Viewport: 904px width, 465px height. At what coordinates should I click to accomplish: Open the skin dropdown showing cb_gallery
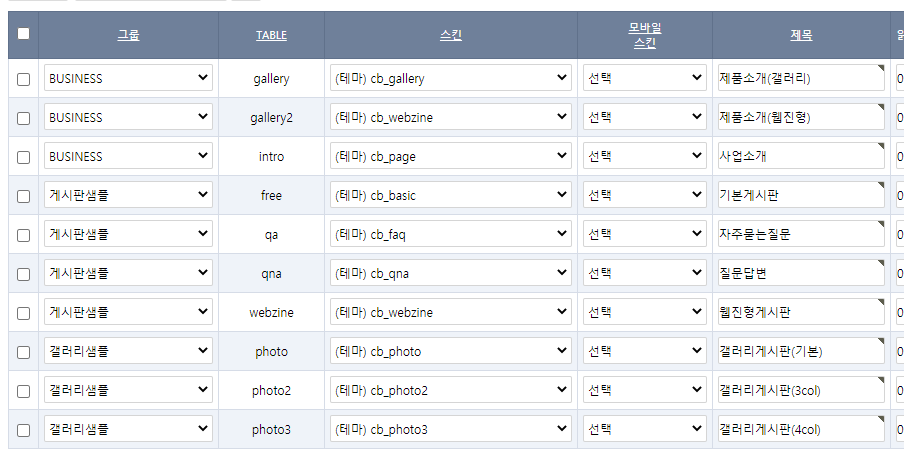point(451,79)
